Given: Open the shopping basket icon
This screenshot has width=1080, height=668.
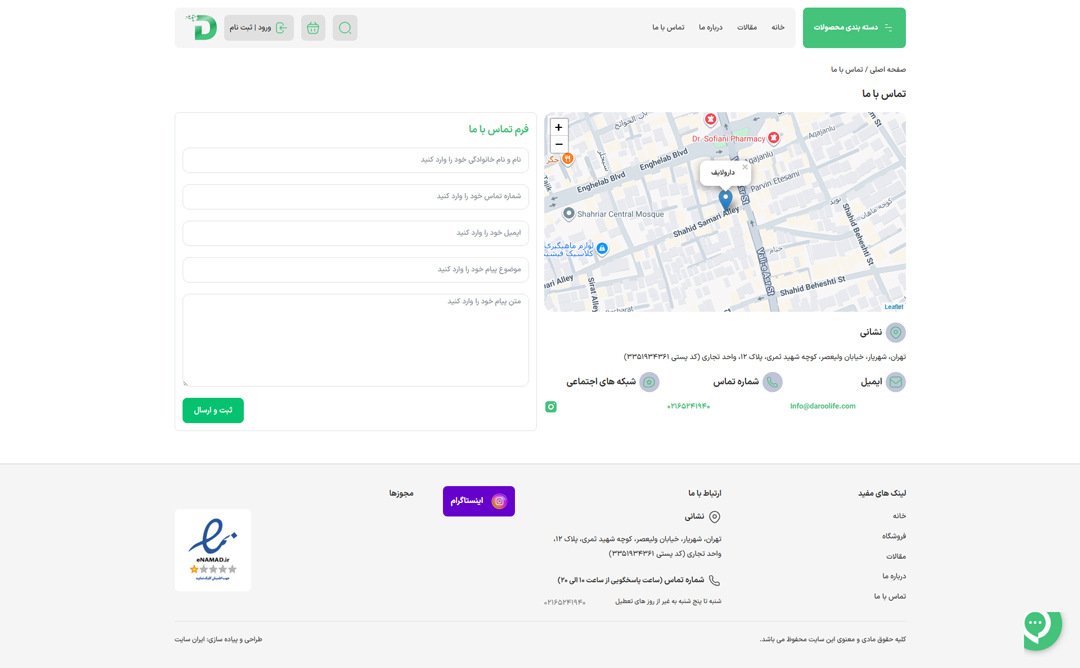Looking at the screenshot, I should [x=313, y=28].
